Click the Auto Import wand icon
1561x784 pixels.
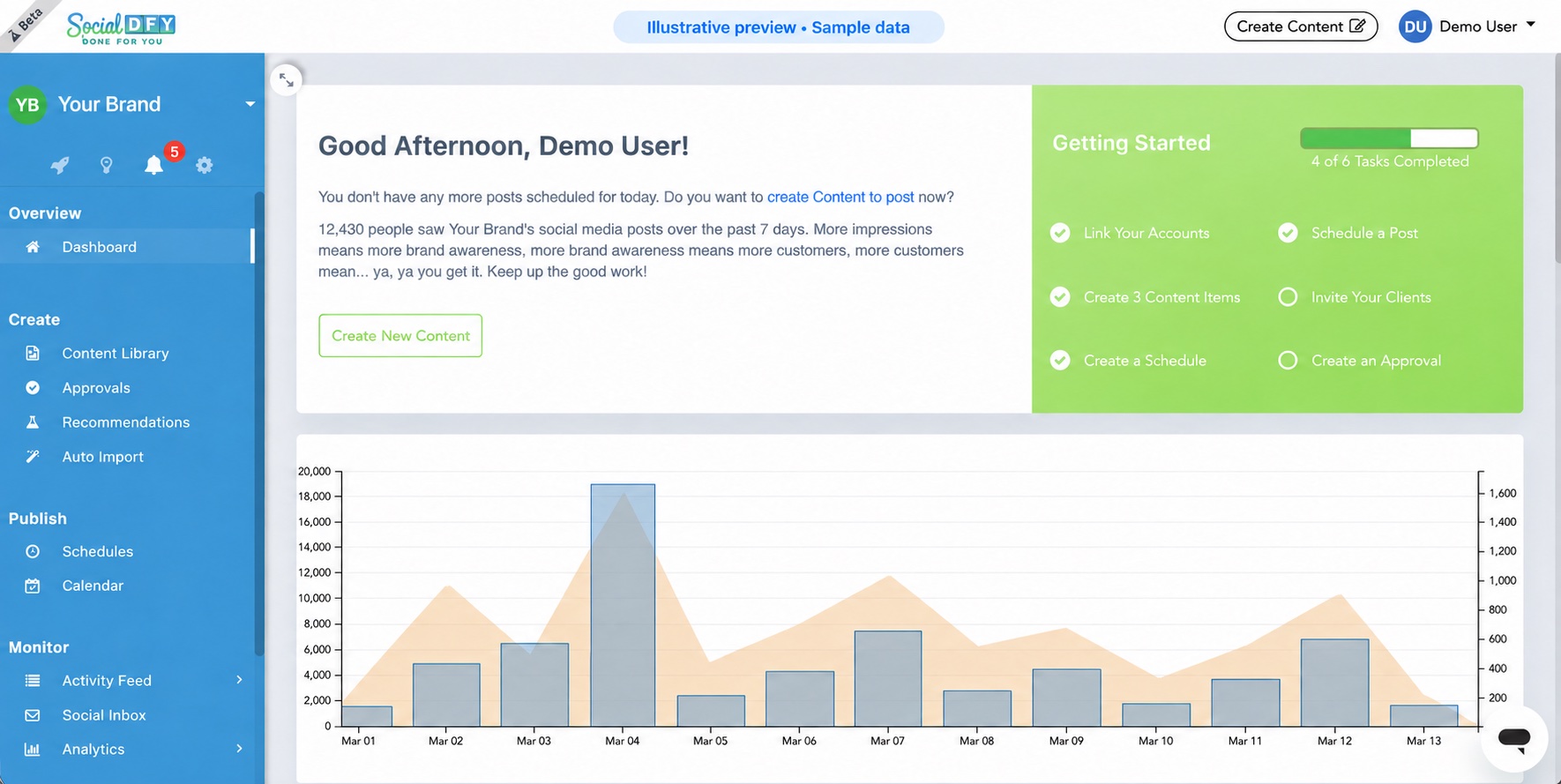[33, 456]
